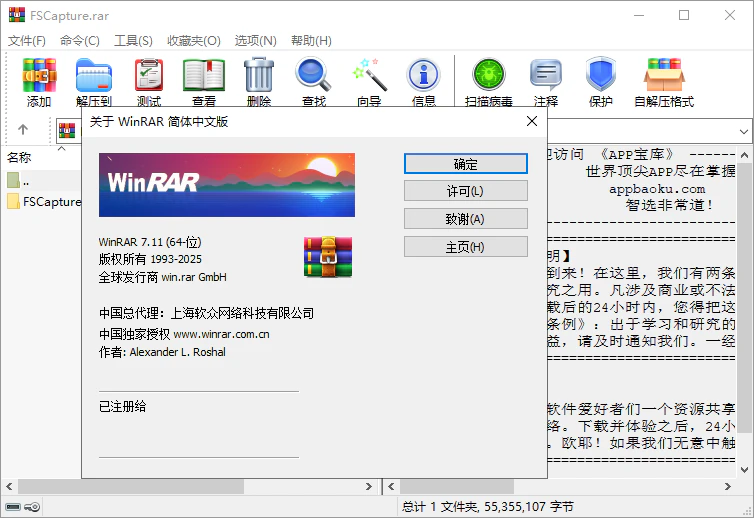Click the Find (查找) magnifier icon
Screen dimensions: 754x518
coord(314,75)
